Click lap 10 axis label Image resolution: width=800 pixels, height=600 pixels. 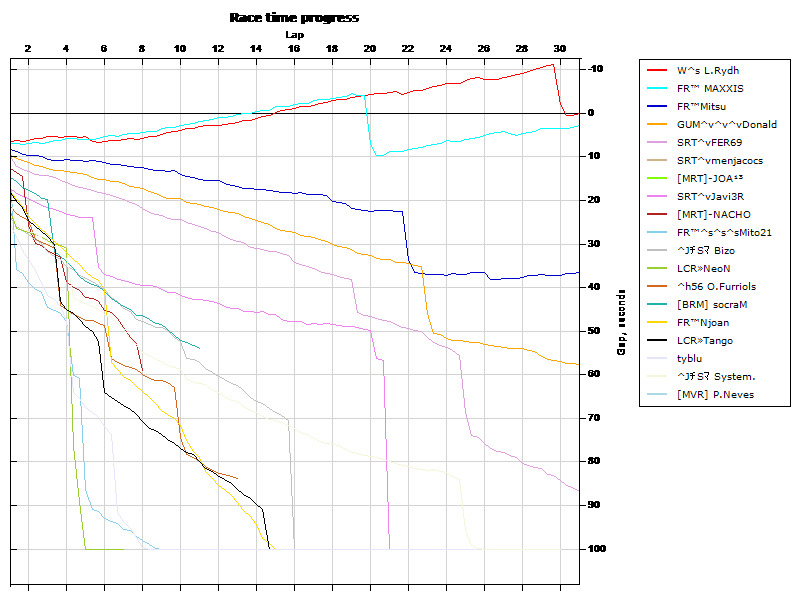click(x=180, y=48)
